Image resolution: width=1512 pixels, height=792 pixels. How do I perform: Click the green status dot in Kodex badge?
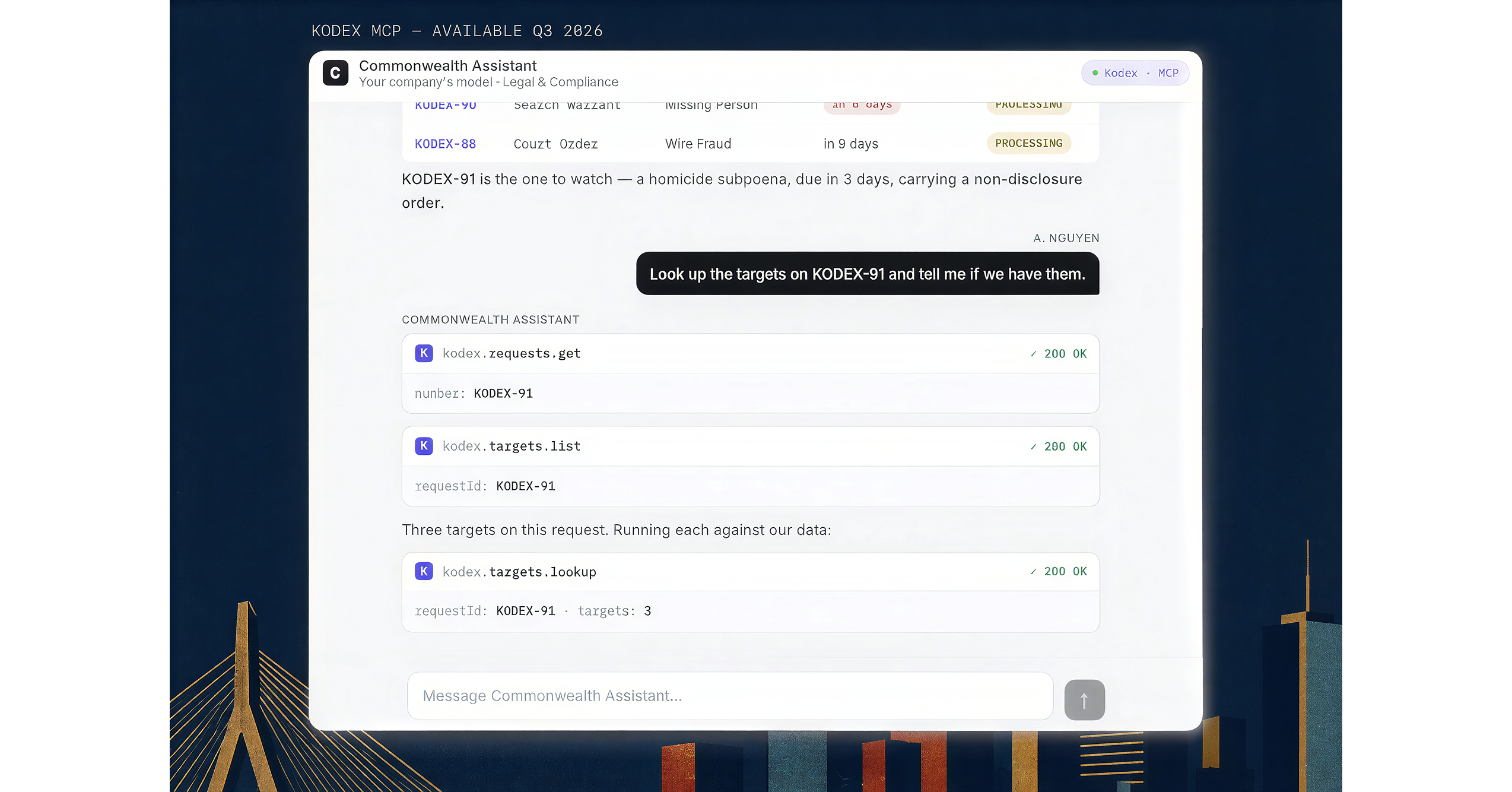click(1095, 73)
